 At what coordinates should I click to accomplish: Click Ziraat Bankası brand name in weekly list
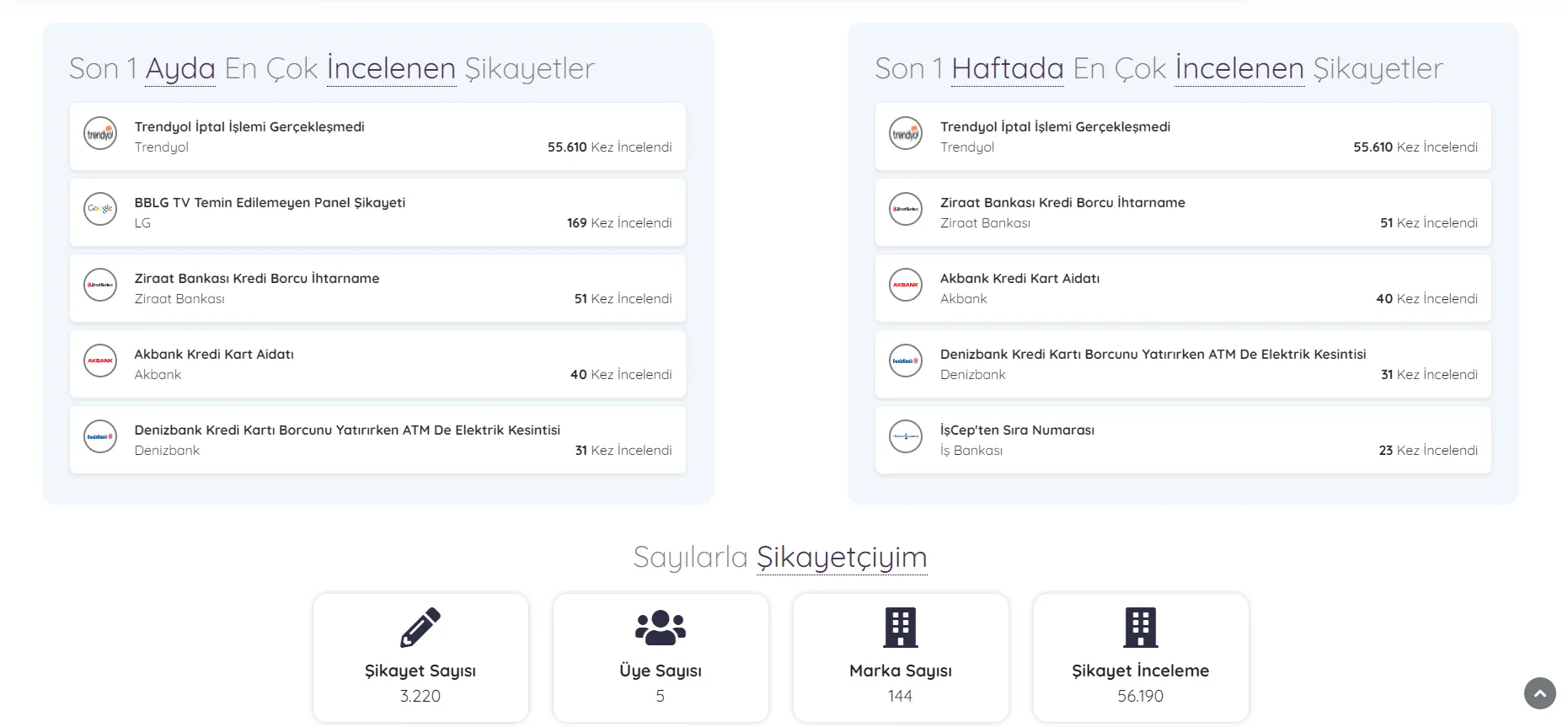[x=985, y=223]
